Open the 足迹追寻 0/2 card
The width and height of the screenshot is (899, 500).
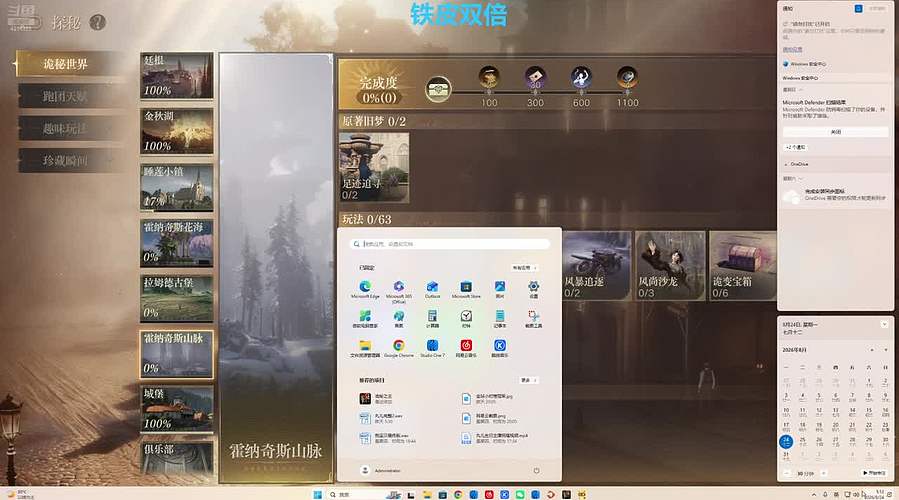tap(374, 167)
